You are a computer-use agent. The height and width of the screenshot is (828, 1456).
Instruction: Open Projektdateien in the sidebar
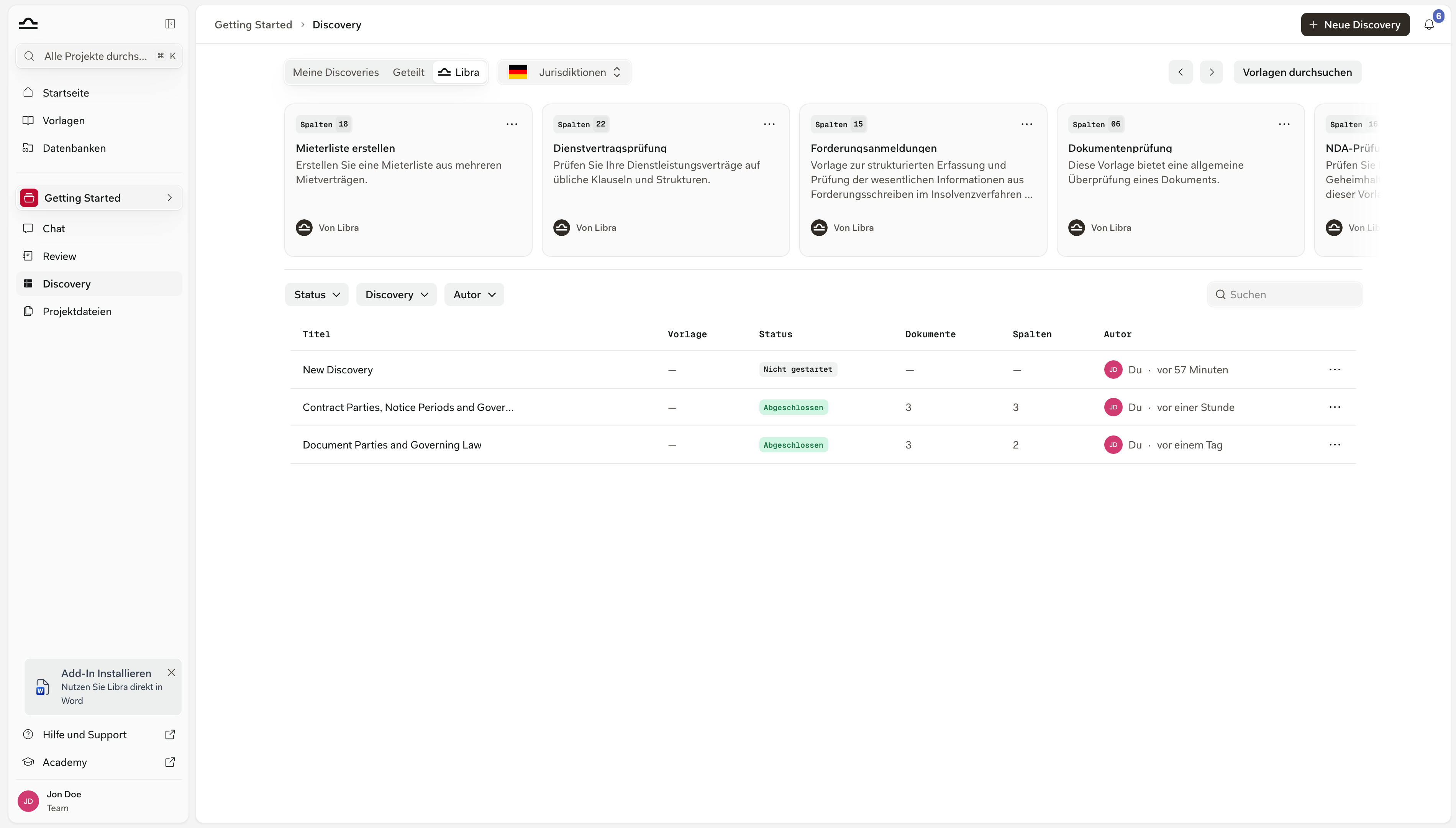pyautogui.click(x=99, y=311)
